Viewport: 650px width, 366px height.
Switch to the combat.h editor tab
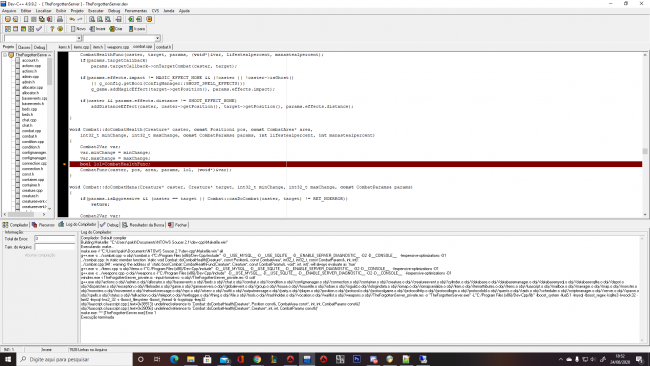[x=163, y=47]
